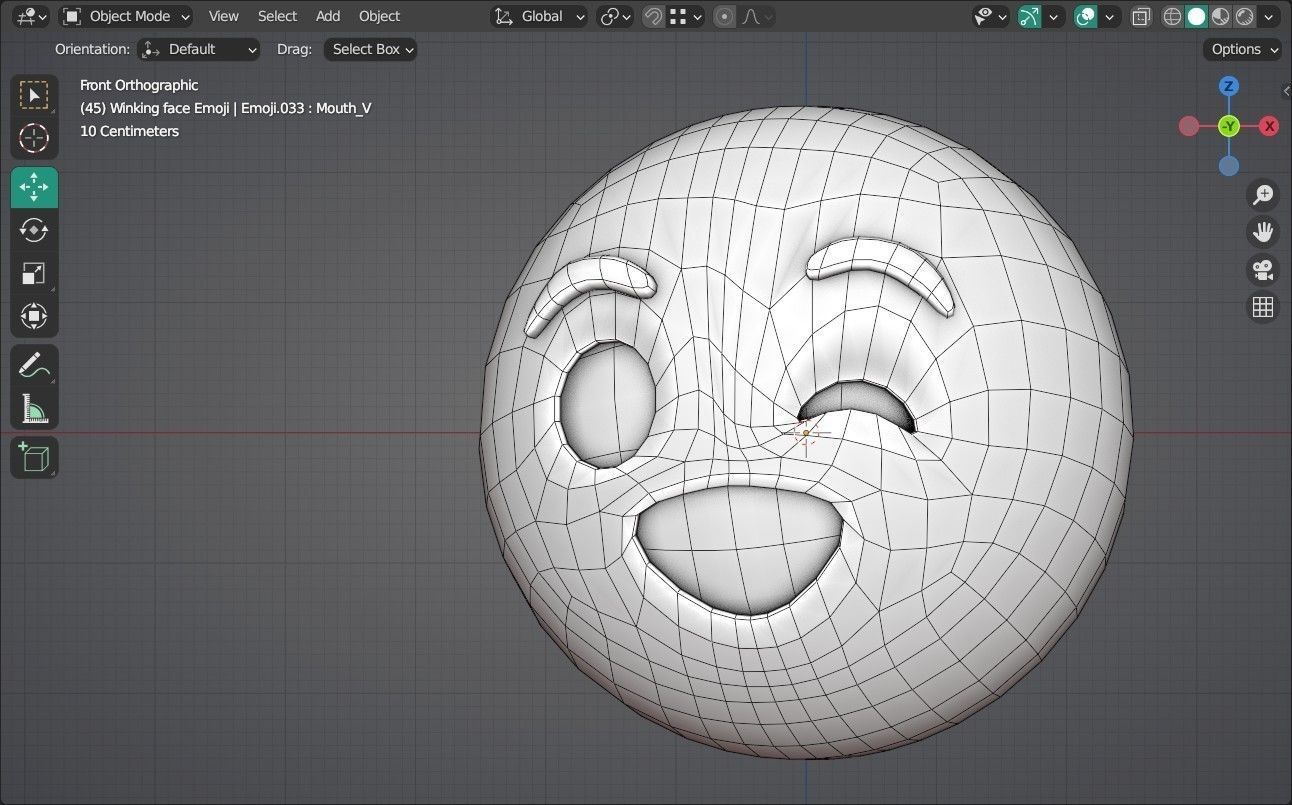Open the Orientation Default dropdown

(199, 49)
